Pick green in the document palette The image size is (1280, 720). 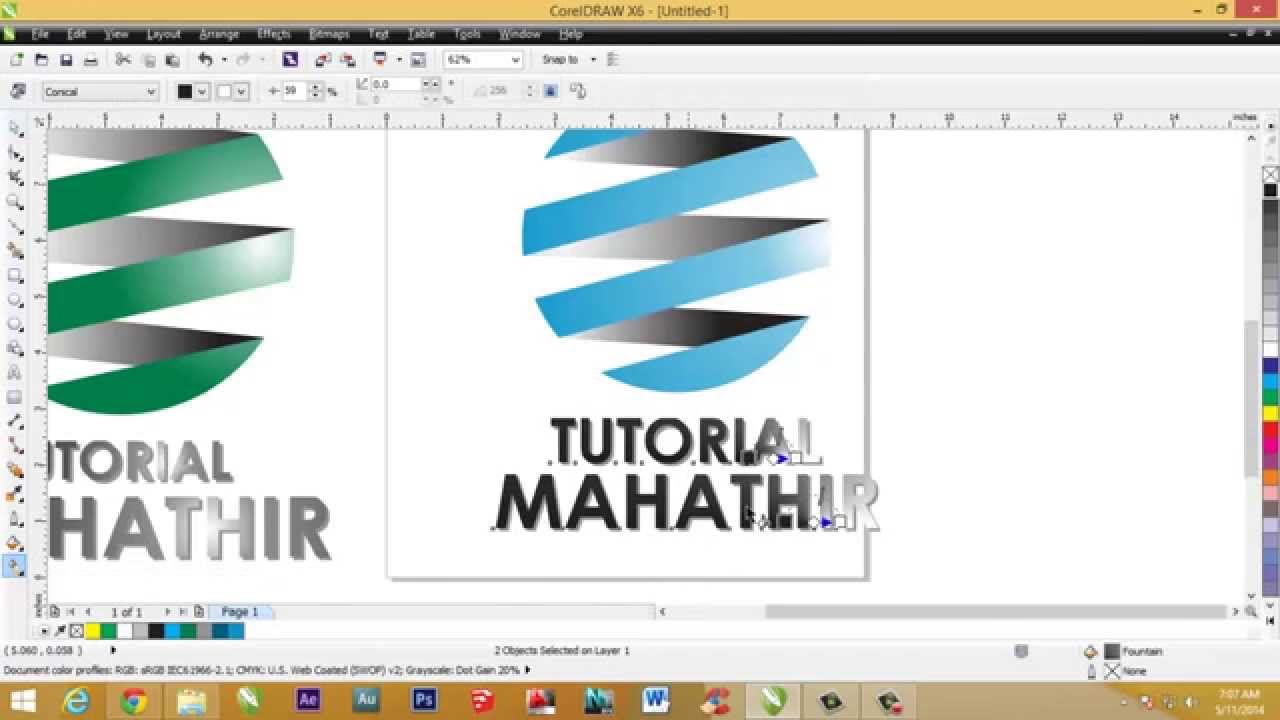click(x=108, y=631)
